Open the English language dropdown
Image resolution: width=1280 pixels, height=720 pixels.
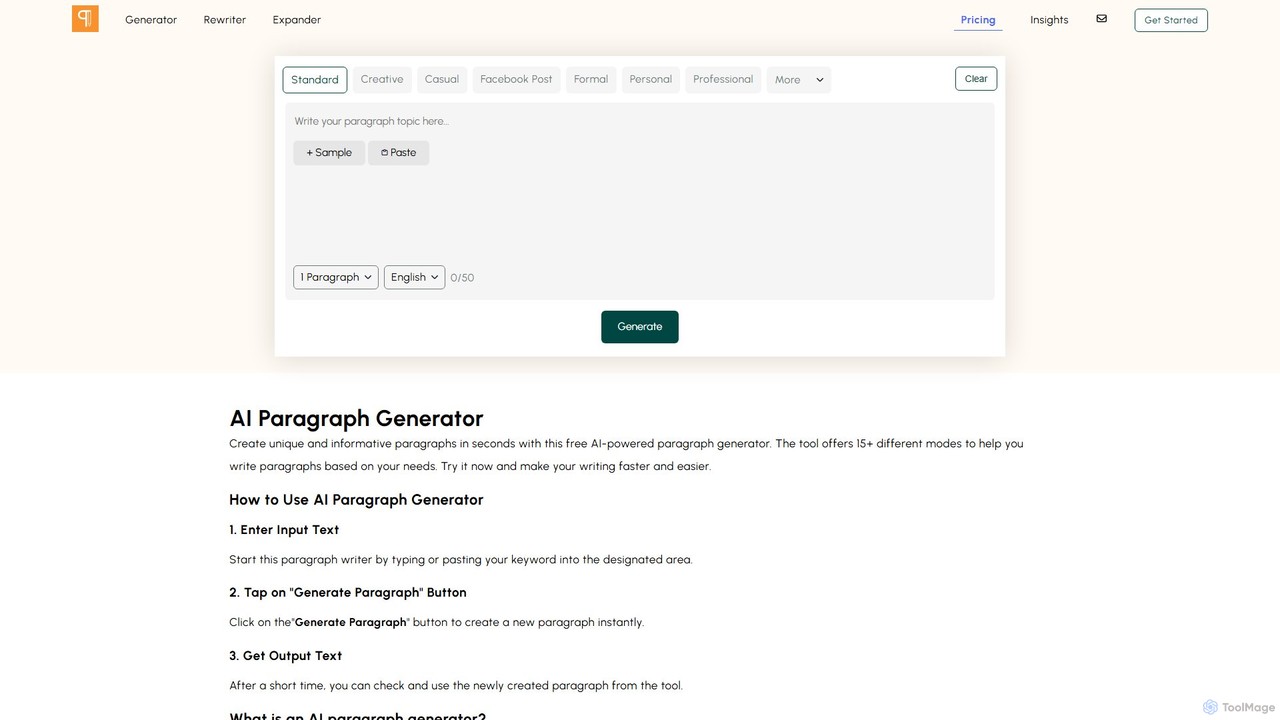[x=415, y=277]
